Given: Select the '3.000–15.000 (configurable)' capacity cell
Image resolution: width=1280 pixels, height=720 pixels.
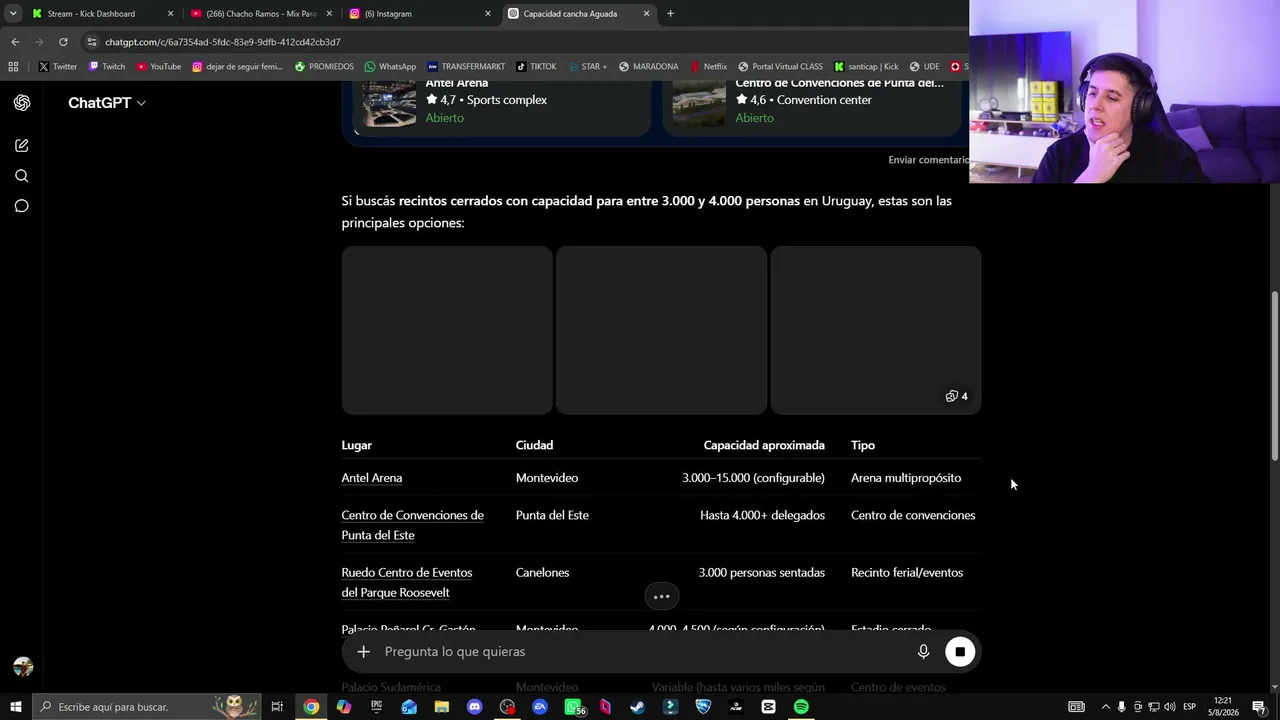Looking at the screenshot, I should tap(753, 478).
